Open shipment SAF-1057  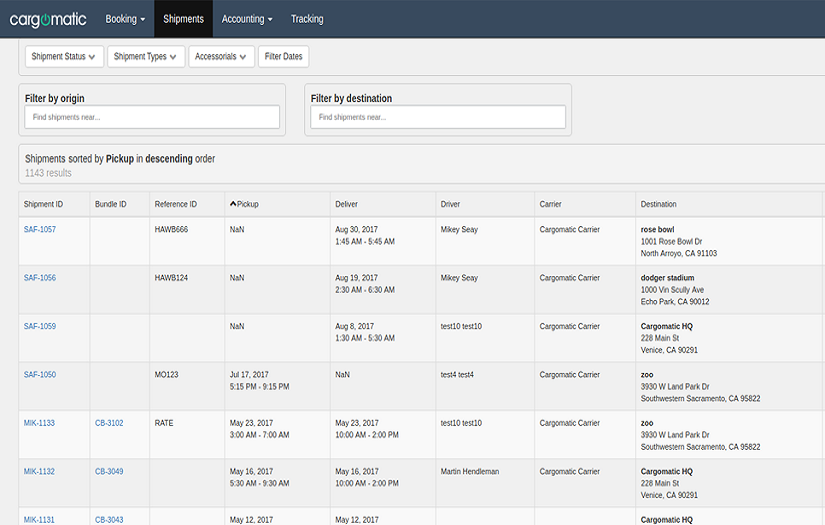[39, 229]
